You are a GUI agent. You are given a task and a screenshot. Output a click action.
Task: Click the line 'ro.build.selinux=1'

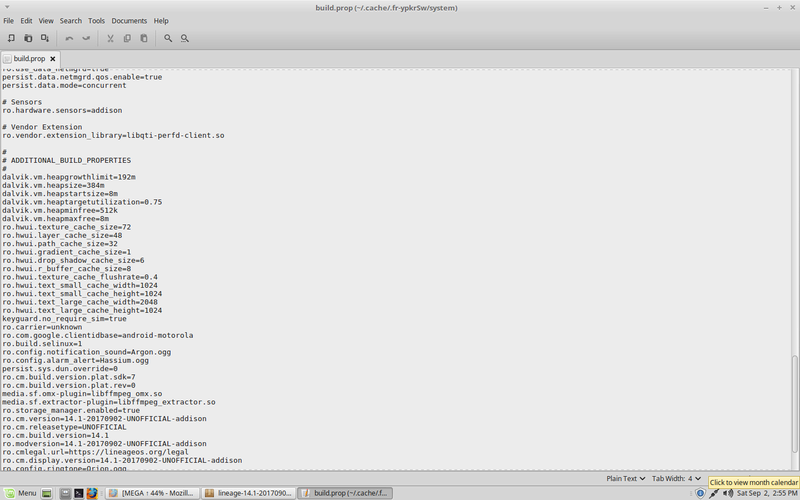pyautogui.click(x=42, y=343)
